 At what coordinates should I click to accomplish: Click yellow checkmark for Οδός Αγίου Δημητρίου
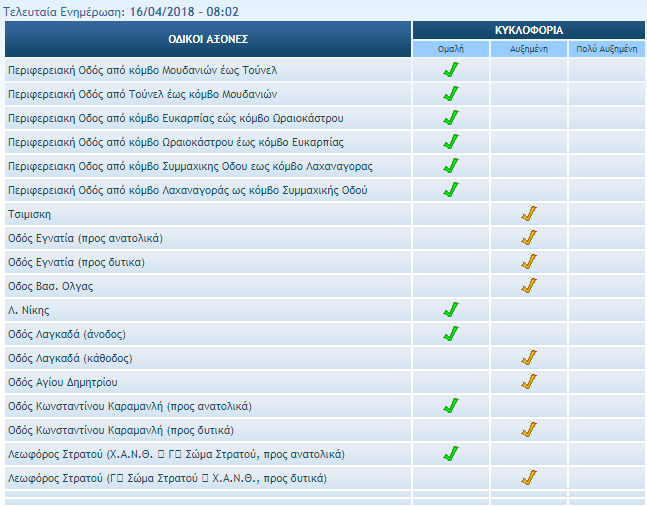pos(529,382)
